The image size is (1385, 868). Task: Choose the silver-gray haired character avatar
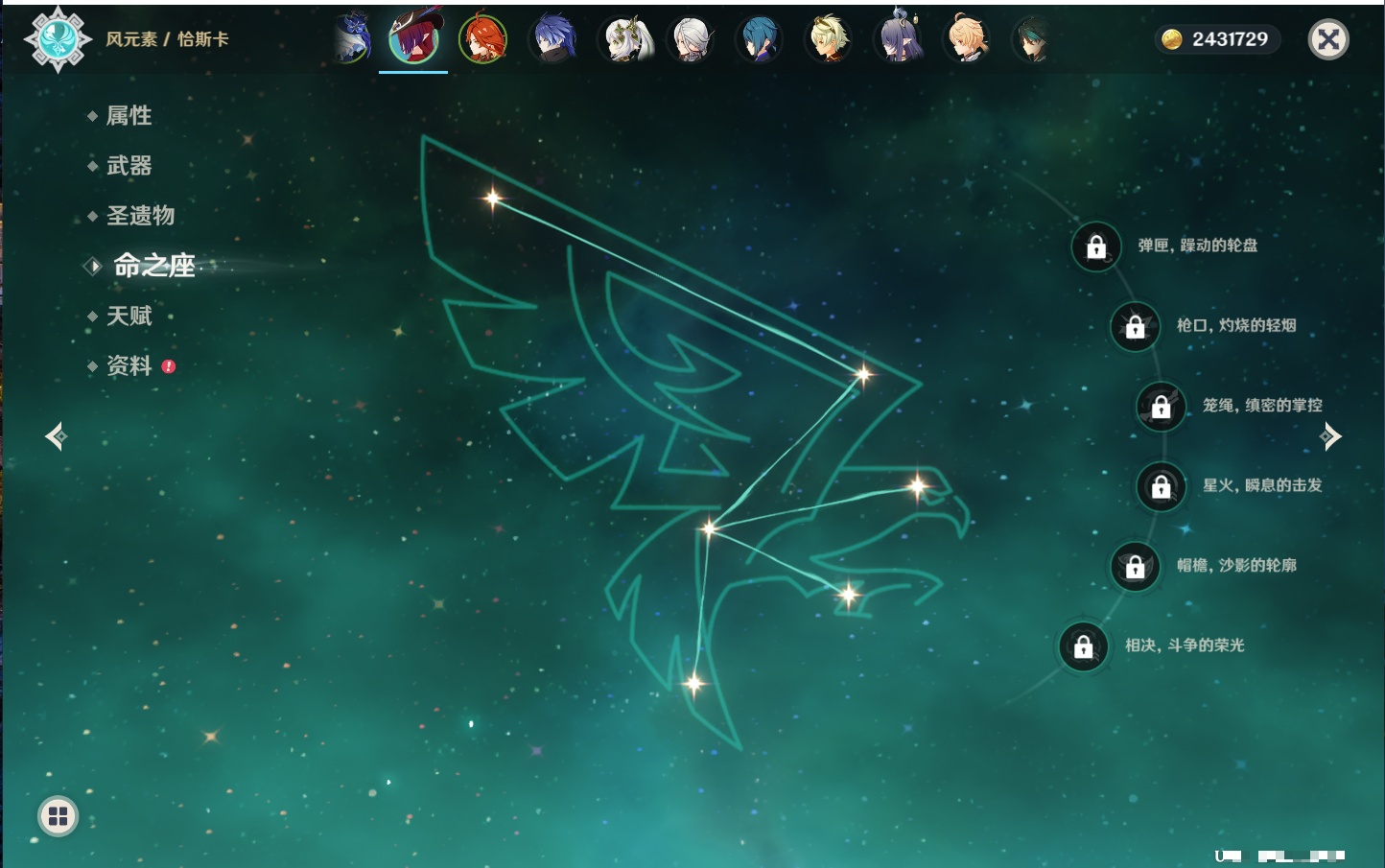click(691, 39)
